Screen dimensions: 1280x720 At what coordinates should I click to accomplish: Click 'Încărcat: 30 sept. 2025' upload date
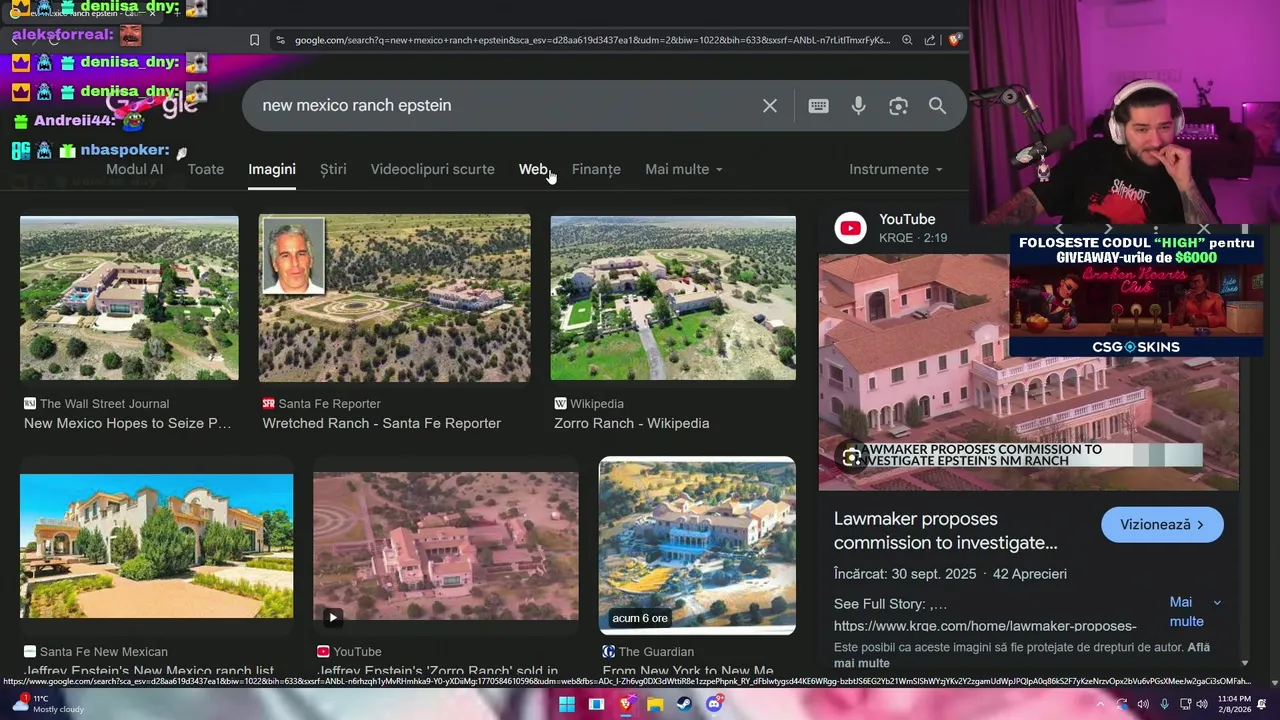(905, 574)
